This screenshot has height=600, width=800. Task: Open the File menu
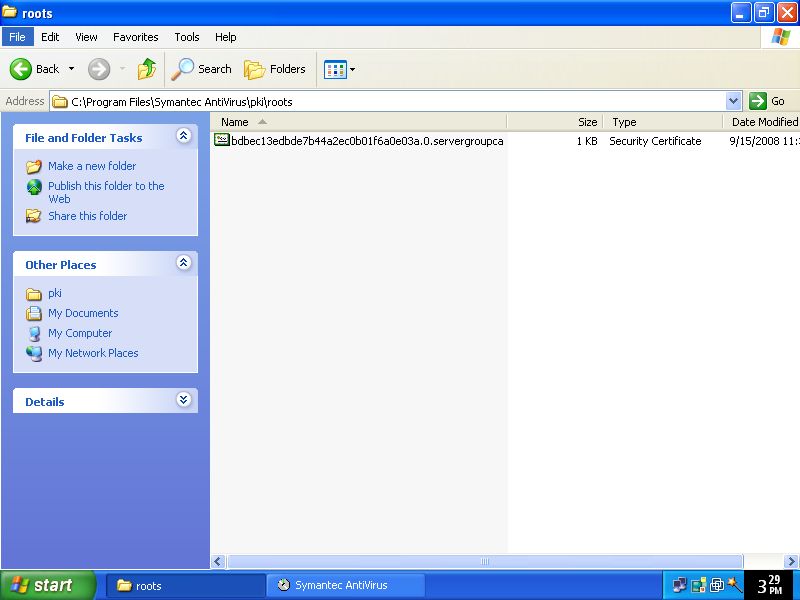pyautogui.click(x=17, y=37)
